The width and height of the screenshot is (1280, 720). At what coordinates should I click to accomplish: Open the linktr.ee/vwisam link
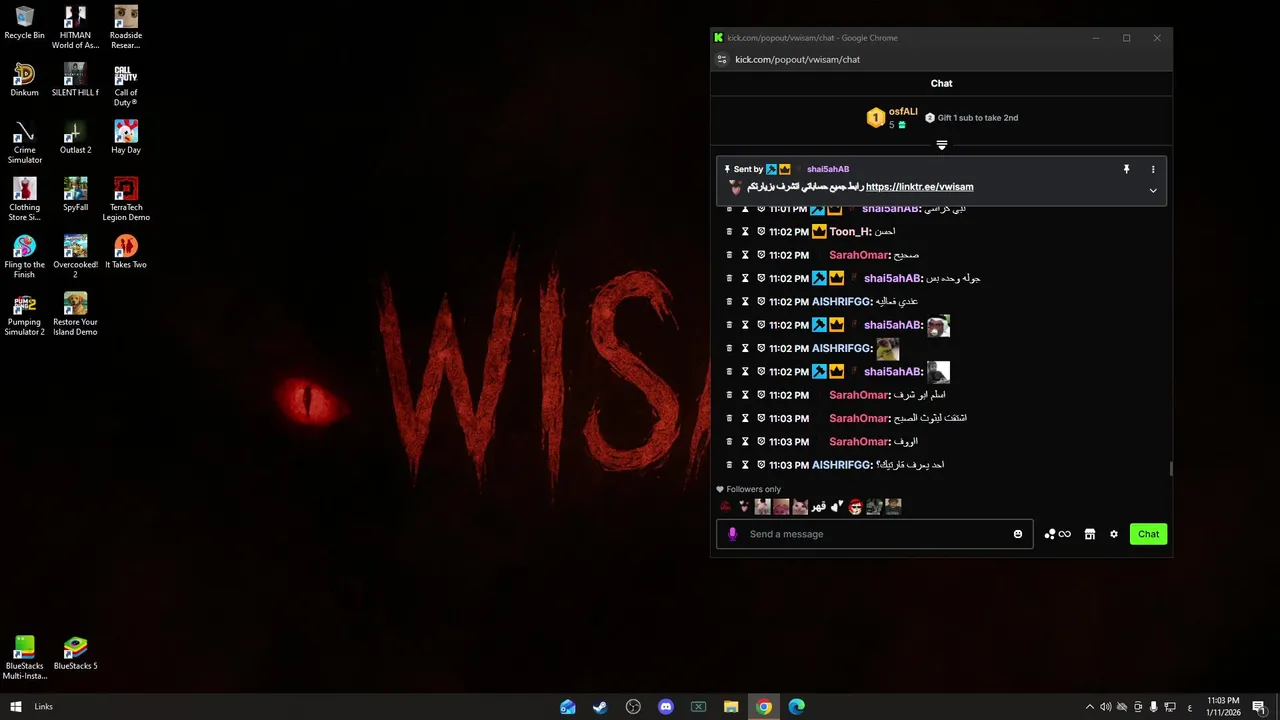point(920,187)
